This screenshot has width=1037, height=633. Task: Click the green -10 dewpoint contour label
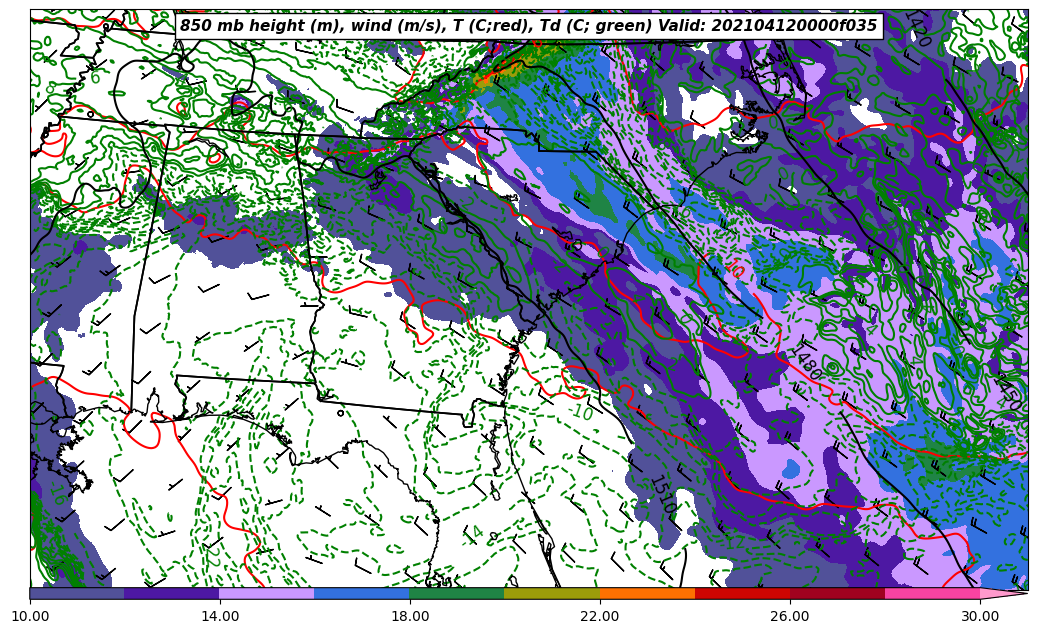pyautogui.click(x=580, y=411)
